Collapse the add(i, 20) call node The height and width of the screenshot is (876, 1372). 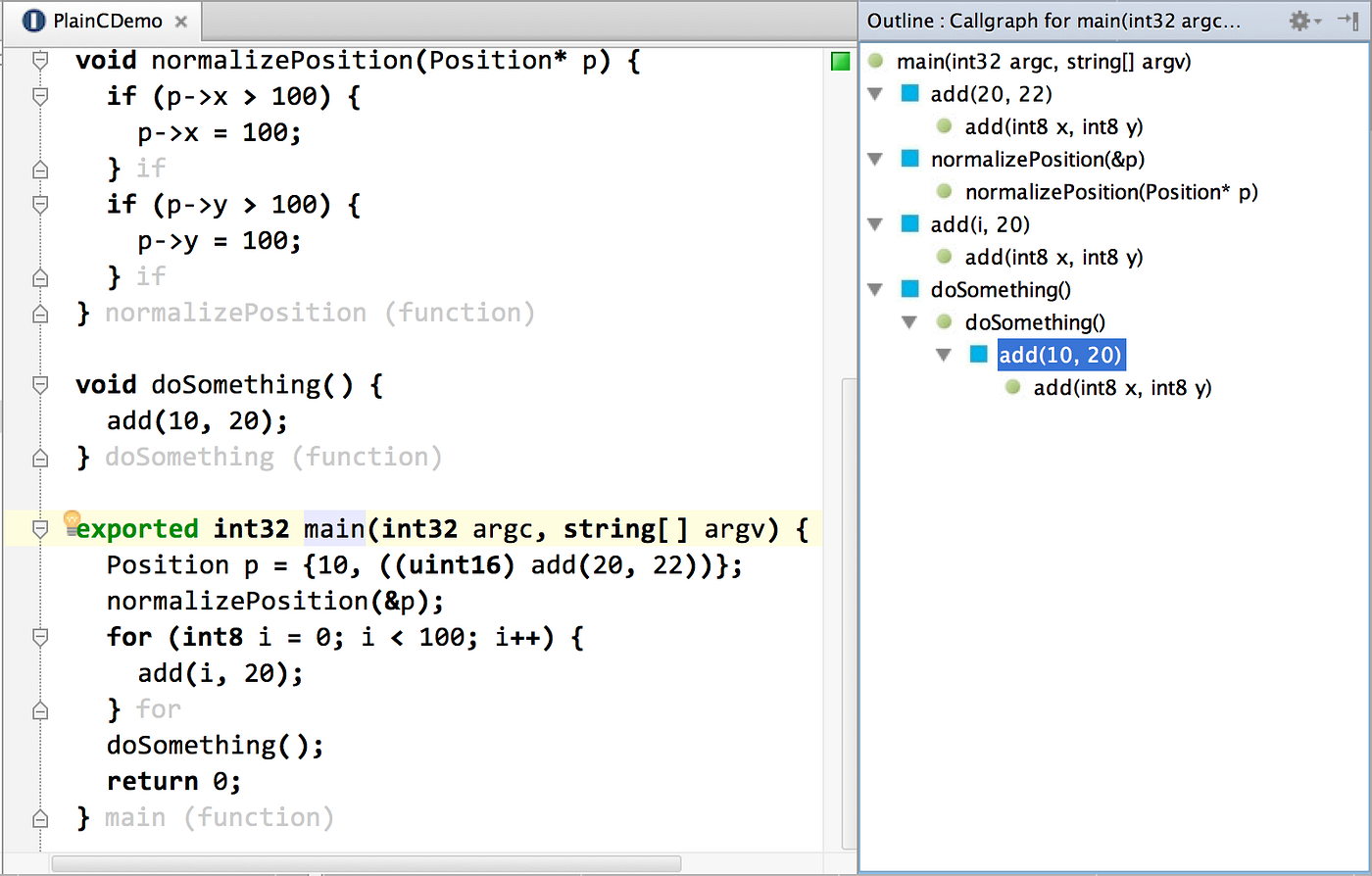click(875, 225)
